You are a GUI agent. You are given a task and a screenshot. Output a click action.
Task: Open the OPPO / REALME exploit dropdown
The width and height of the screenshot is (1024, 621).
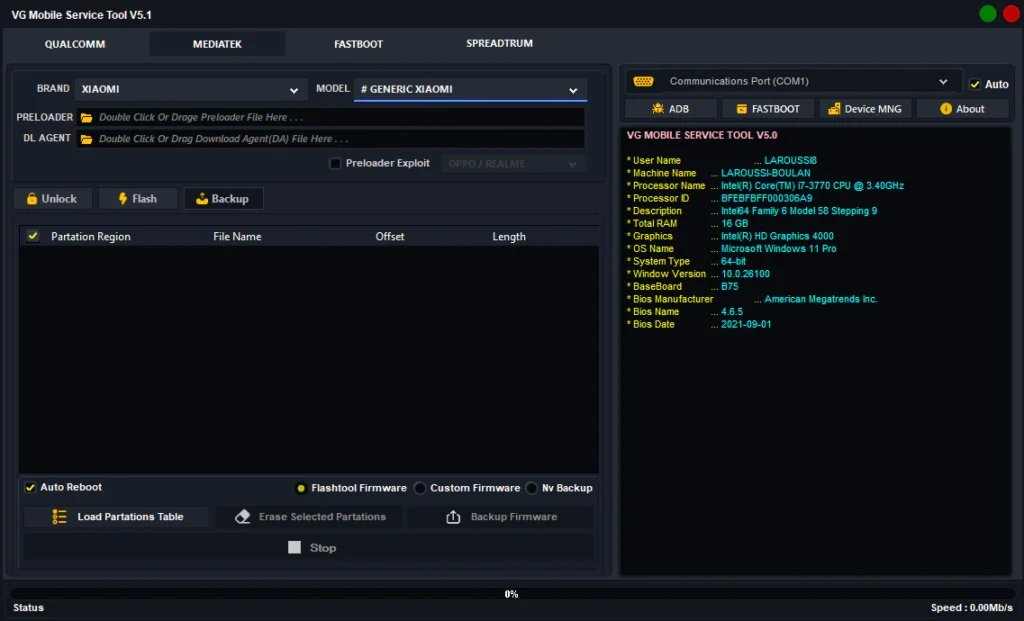[513, 164]
